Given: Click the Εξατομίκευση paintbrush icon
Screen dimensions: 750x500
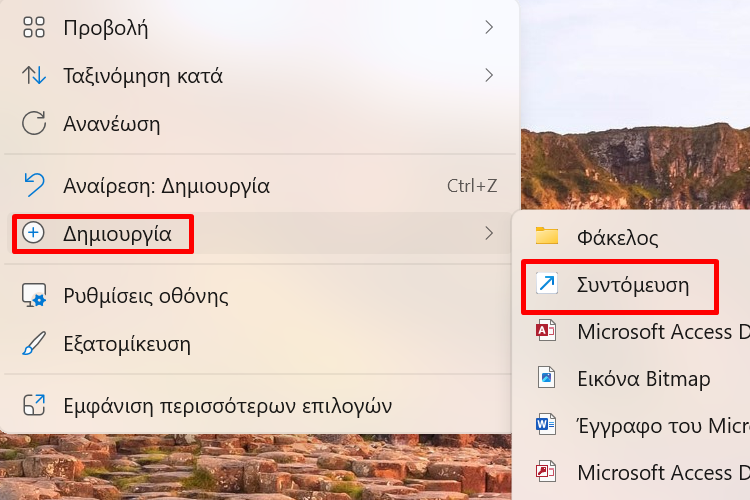Looking at the screenshot, I should coord(34,343).
